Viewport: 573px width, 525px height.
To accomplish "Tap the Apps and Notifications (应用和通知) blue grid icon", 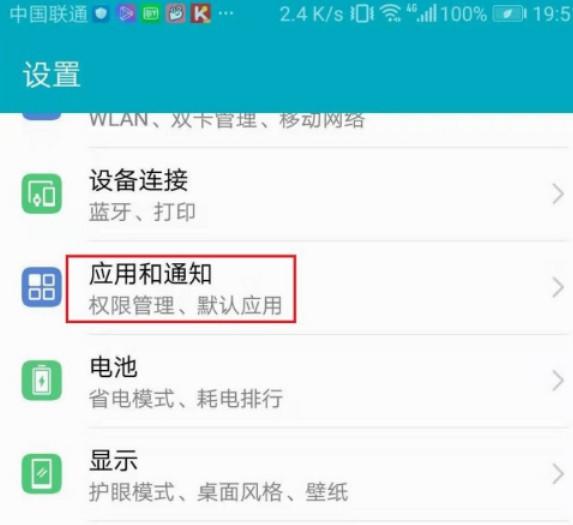I will pos(42,287).
